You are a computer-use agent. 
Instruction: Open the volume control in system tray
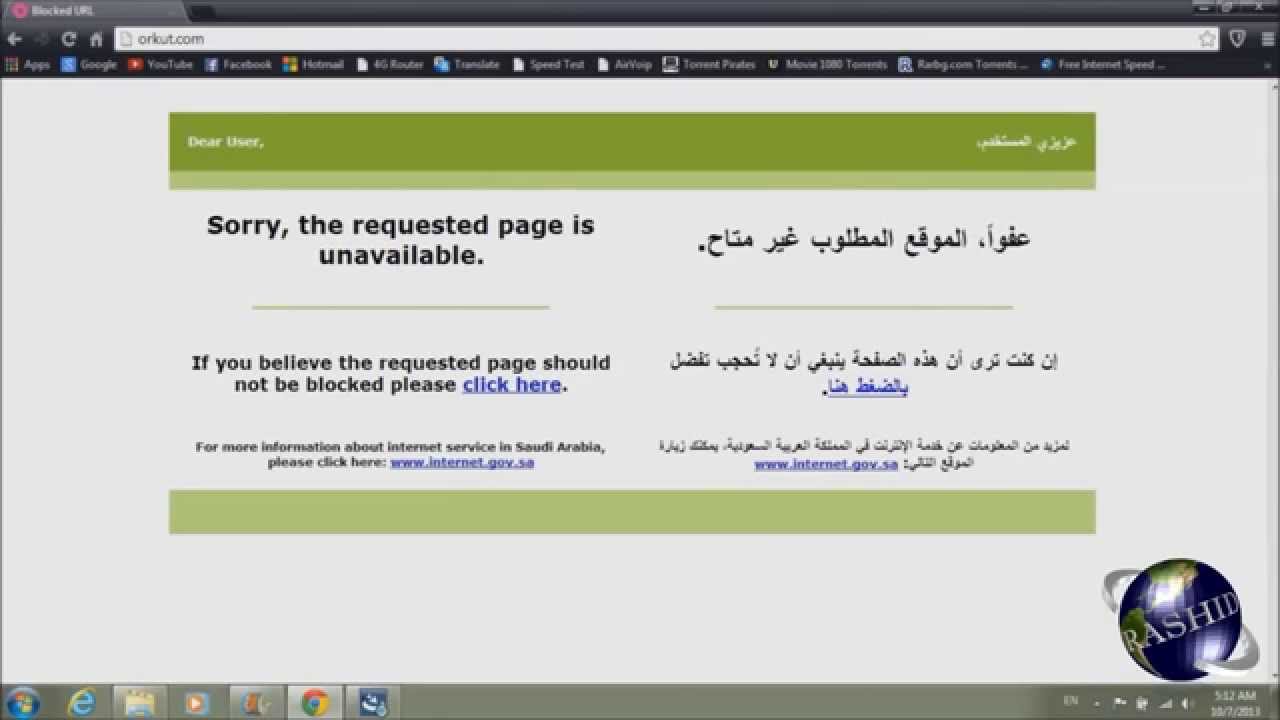pos(1187,703)
